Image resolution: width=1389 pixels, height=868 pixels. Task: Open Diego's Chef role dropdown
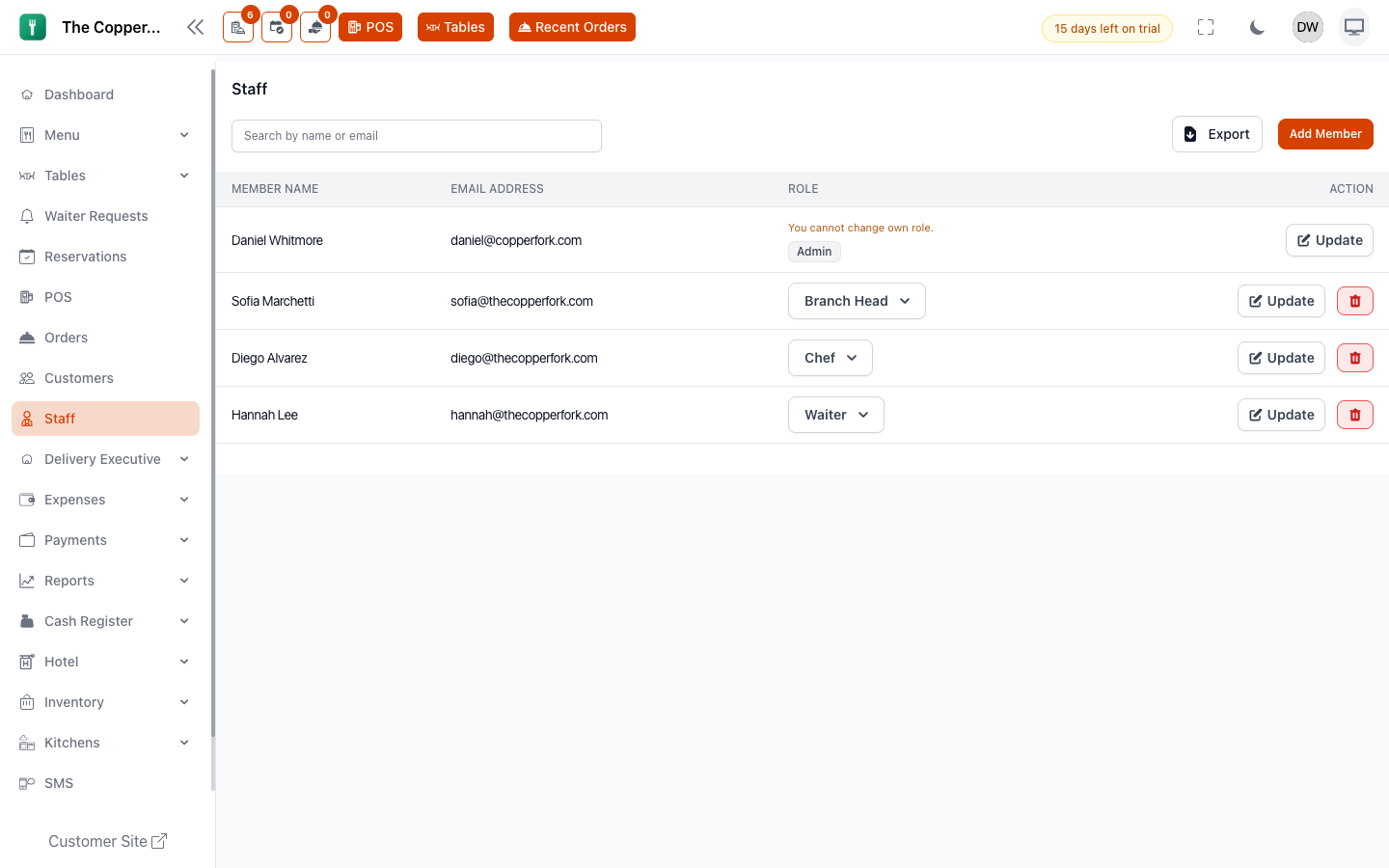pos(831,358)
